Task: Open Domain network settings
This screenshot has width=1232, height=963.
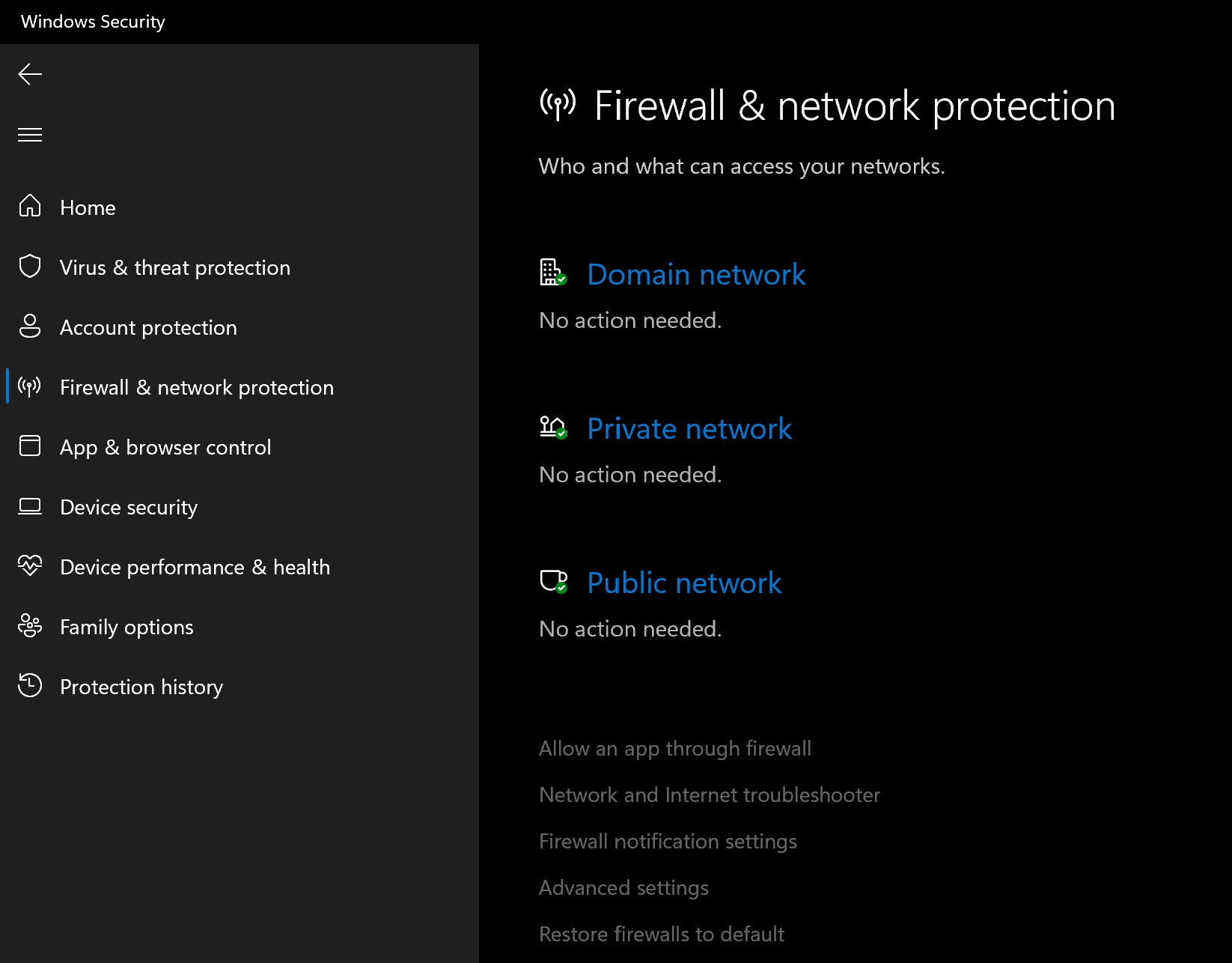Action: (696, 275)
